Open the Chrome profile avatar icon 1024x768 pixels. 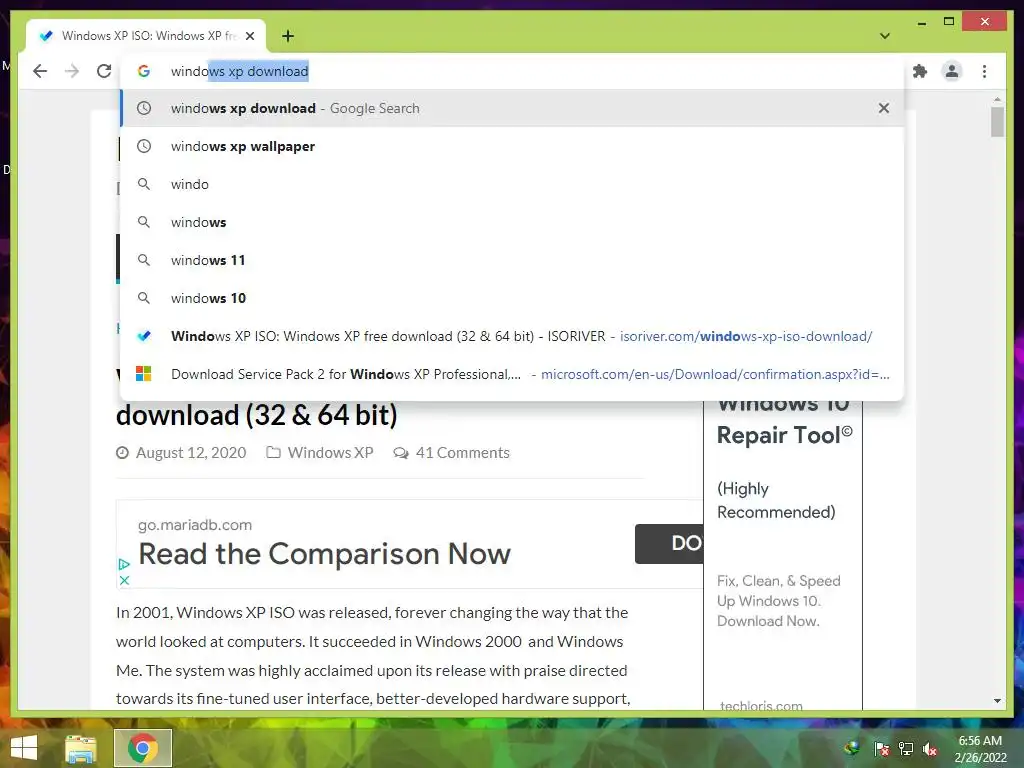tap(952, 71)
